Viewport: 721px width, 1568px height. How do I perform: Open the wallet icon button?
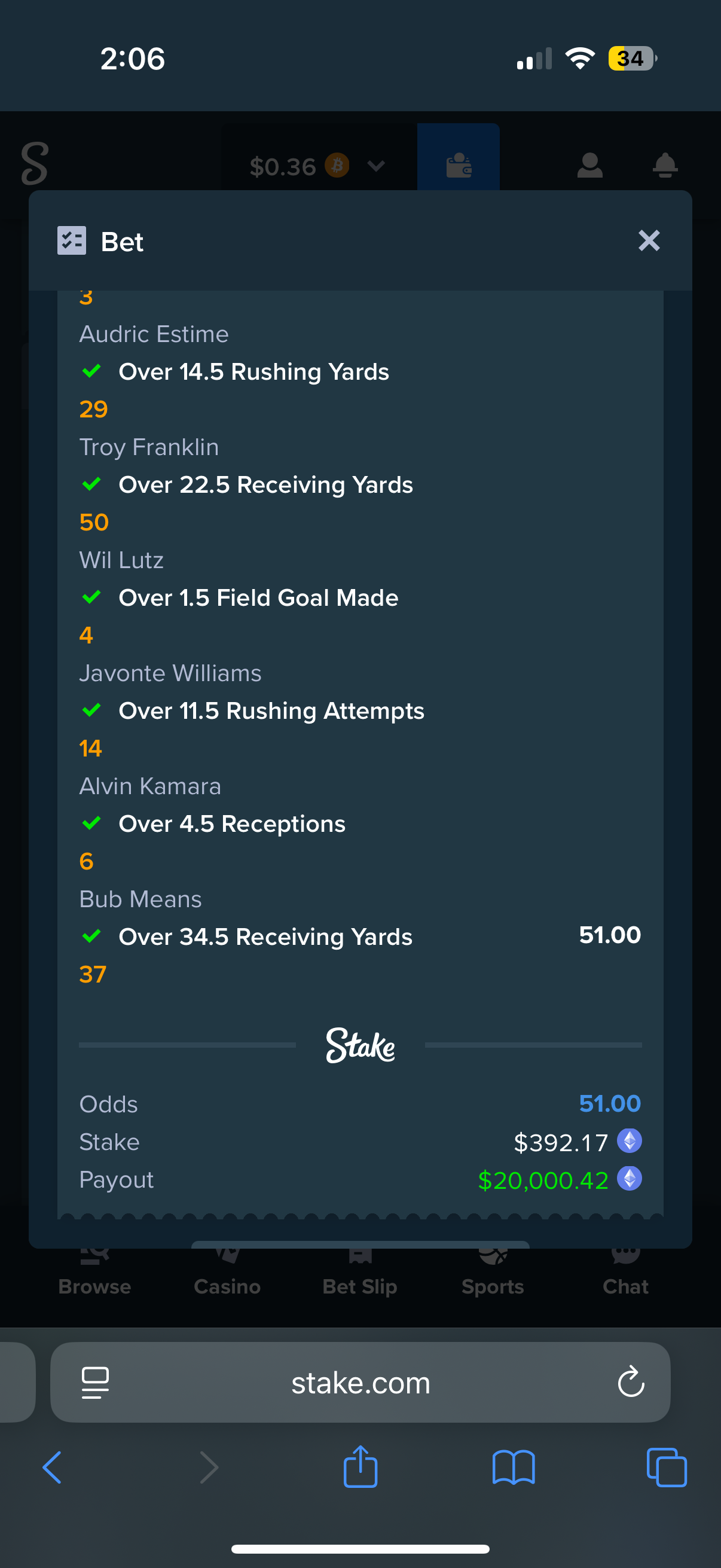point(458,165)
